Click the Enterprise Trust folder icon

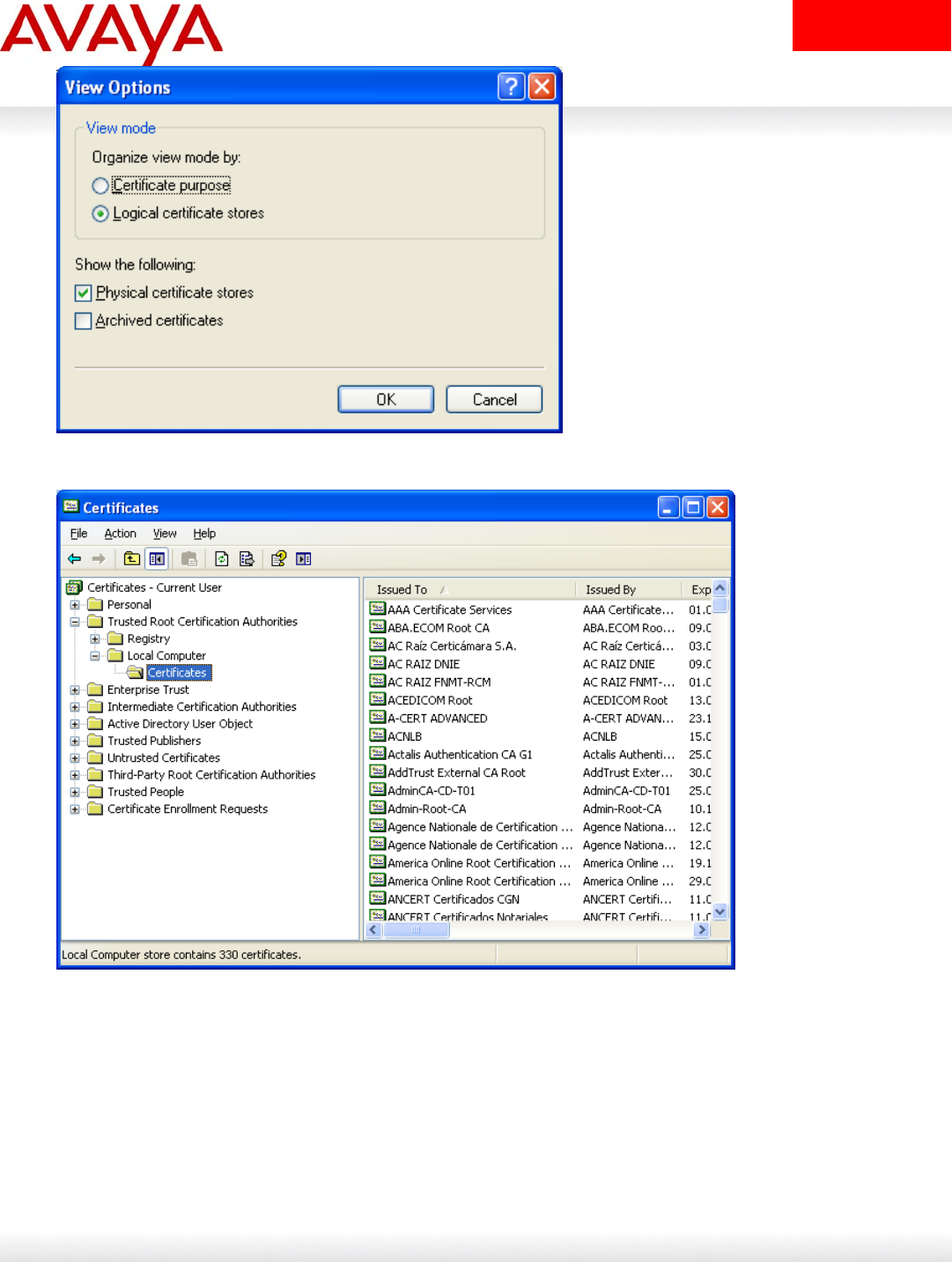[x=95, y=690]
